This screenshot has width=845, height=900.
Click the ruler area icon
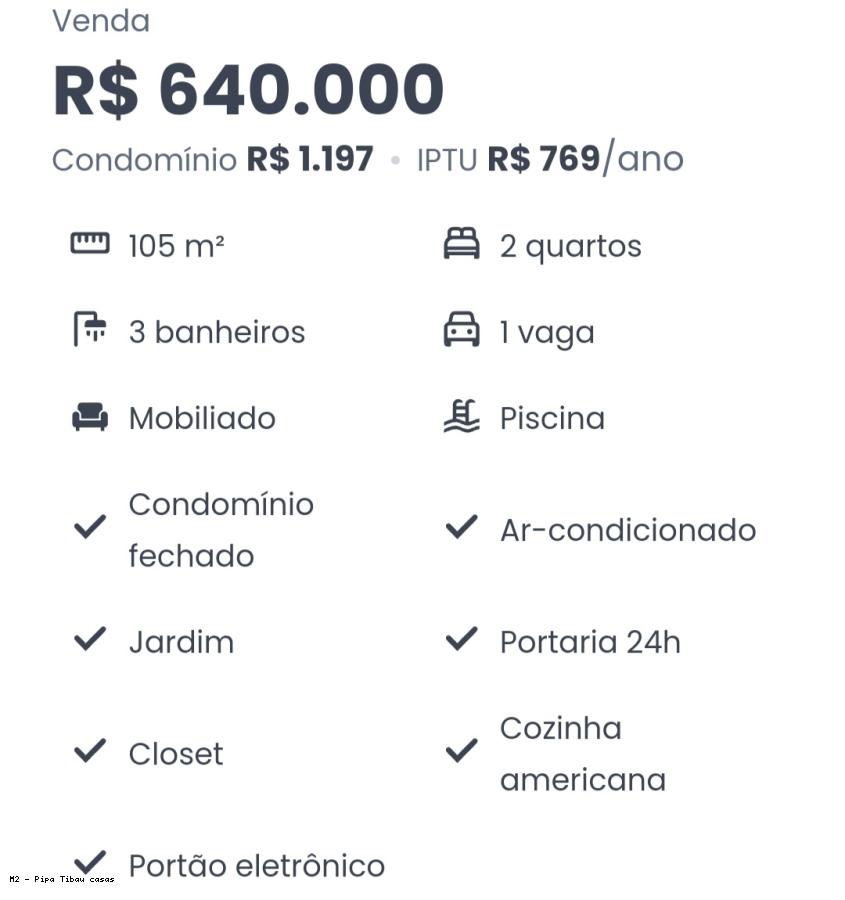click(90, 243)
